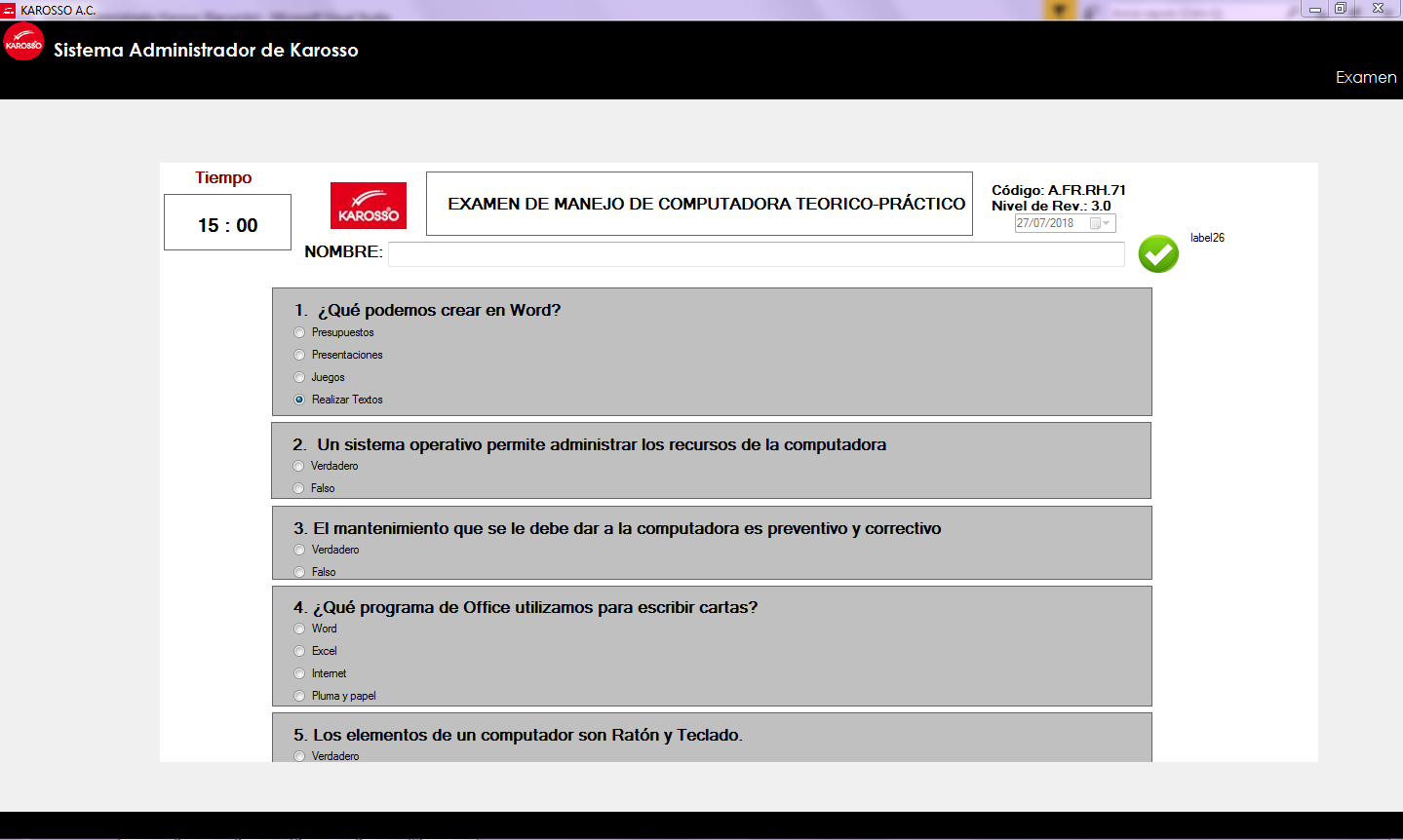Click the Karosso title bar app icon
The height and width of the screenshot is (840, 1403).
click(9, 10)
